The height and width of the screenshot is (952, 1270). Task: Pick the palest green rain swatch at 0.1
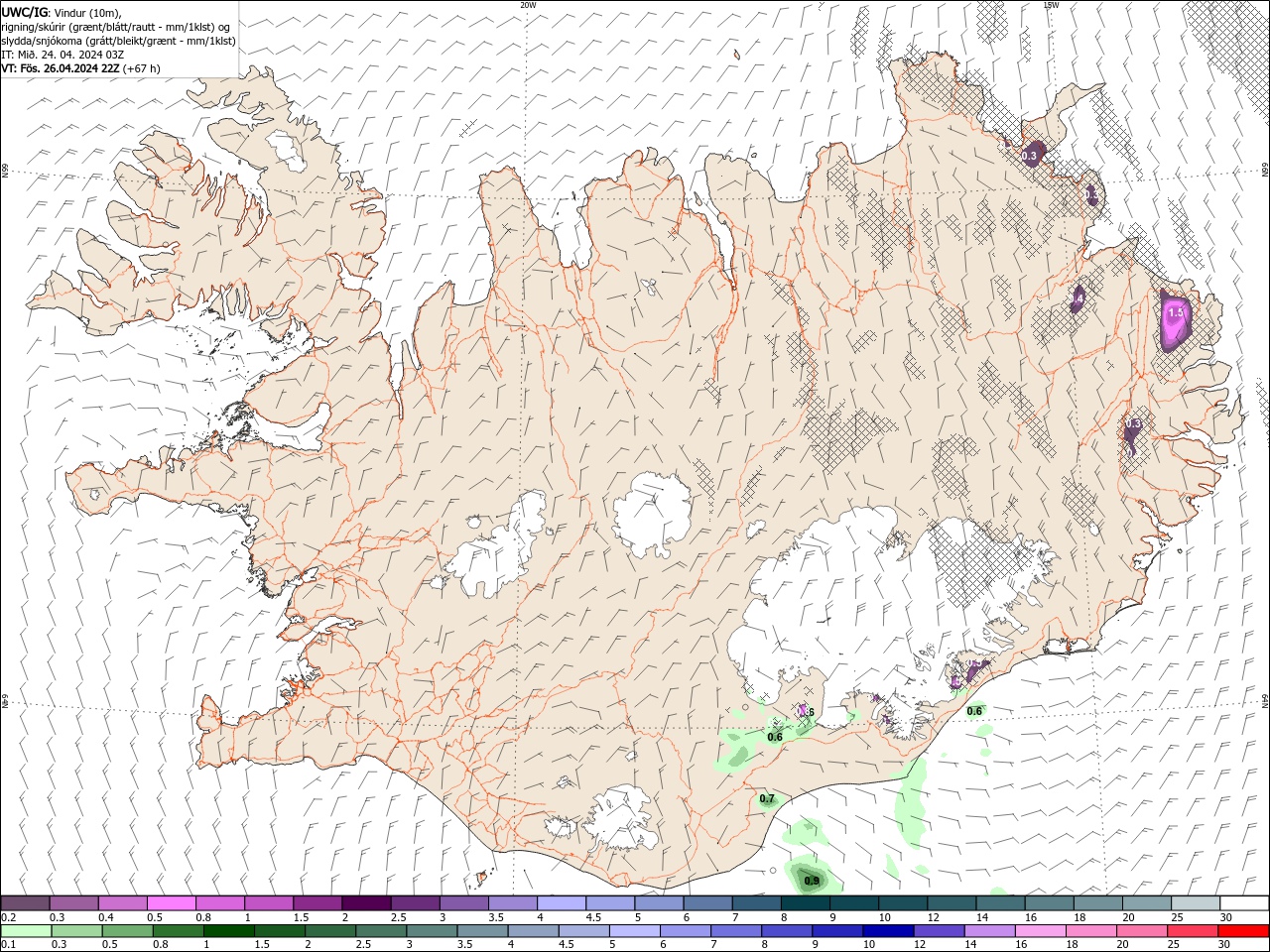tap(26, 931)
